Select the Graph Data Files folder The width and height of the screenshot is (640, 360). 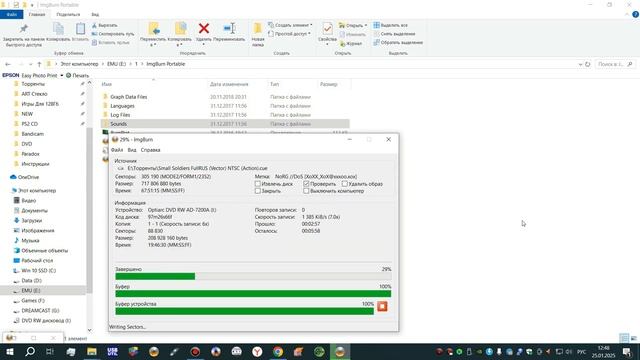(129, 97)
